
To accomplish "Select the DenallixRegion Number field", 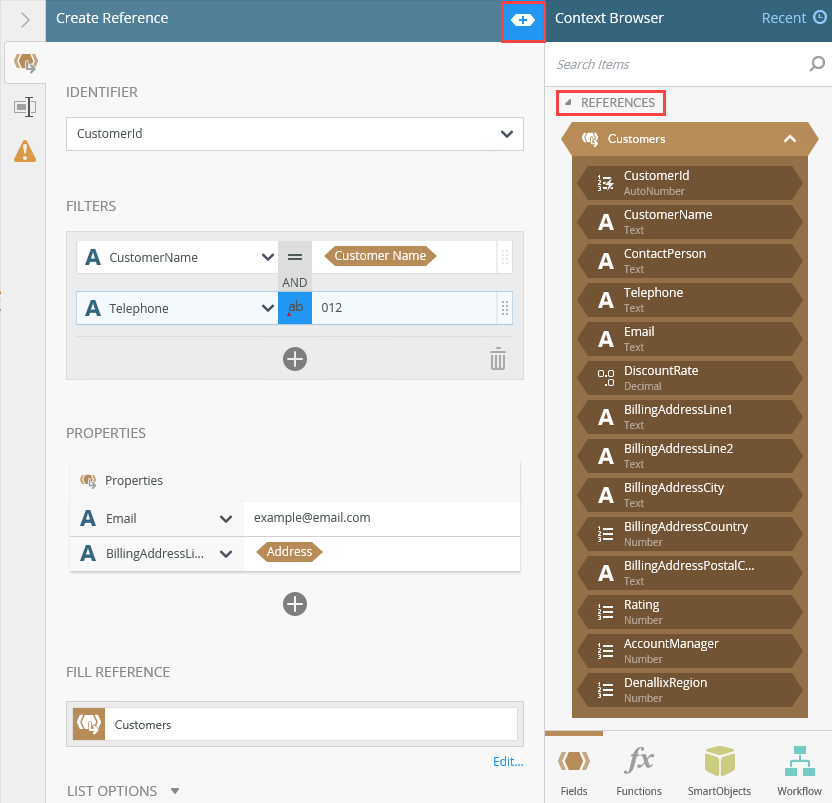I will click(689, 690).
